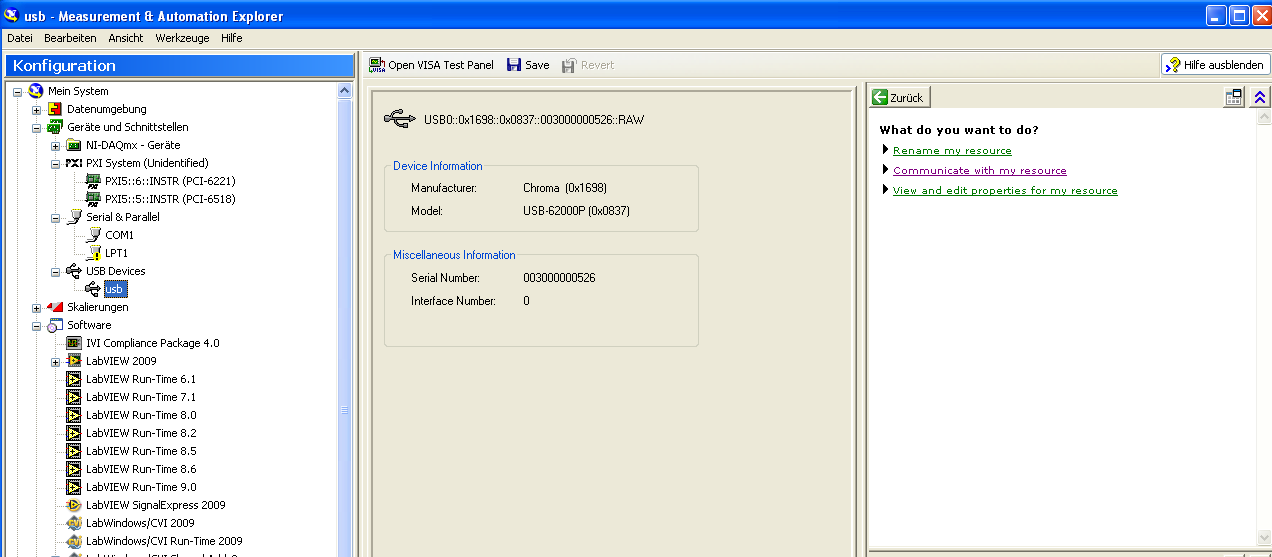Viewport: 1272px width, 557px height.
Task: Click the LabVIEW 2009 icon
Action: point(74,361)
